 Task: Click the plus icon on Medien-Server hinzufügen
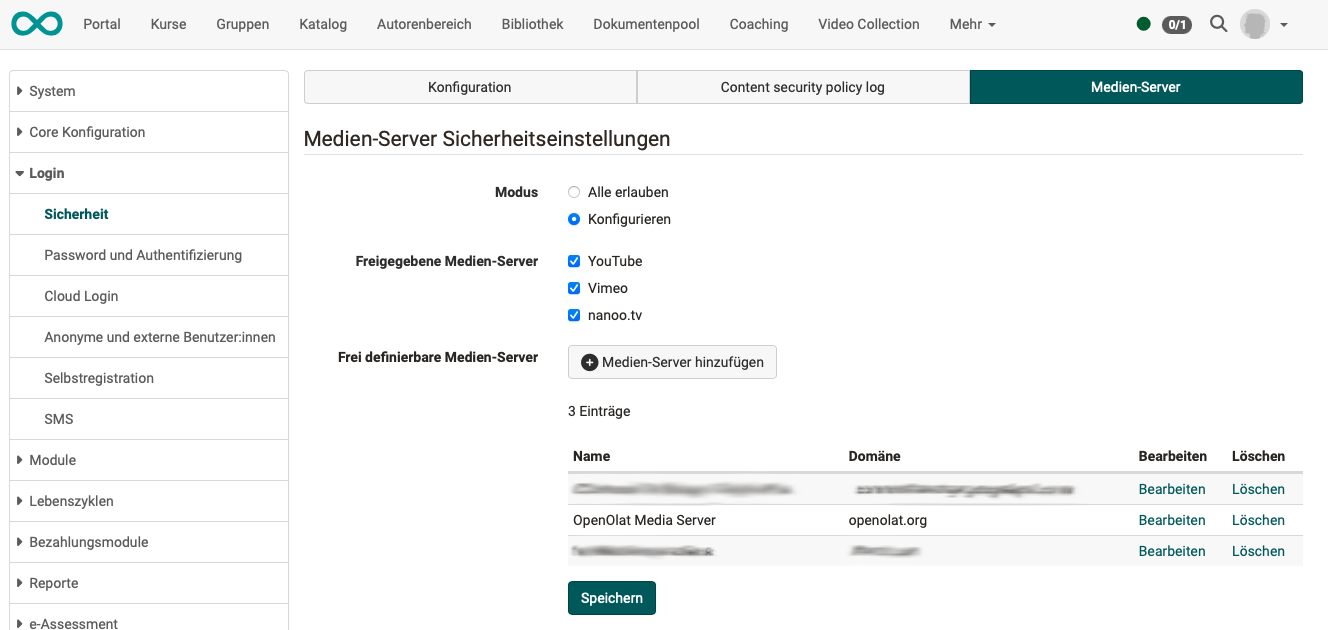tap(588, 362)
